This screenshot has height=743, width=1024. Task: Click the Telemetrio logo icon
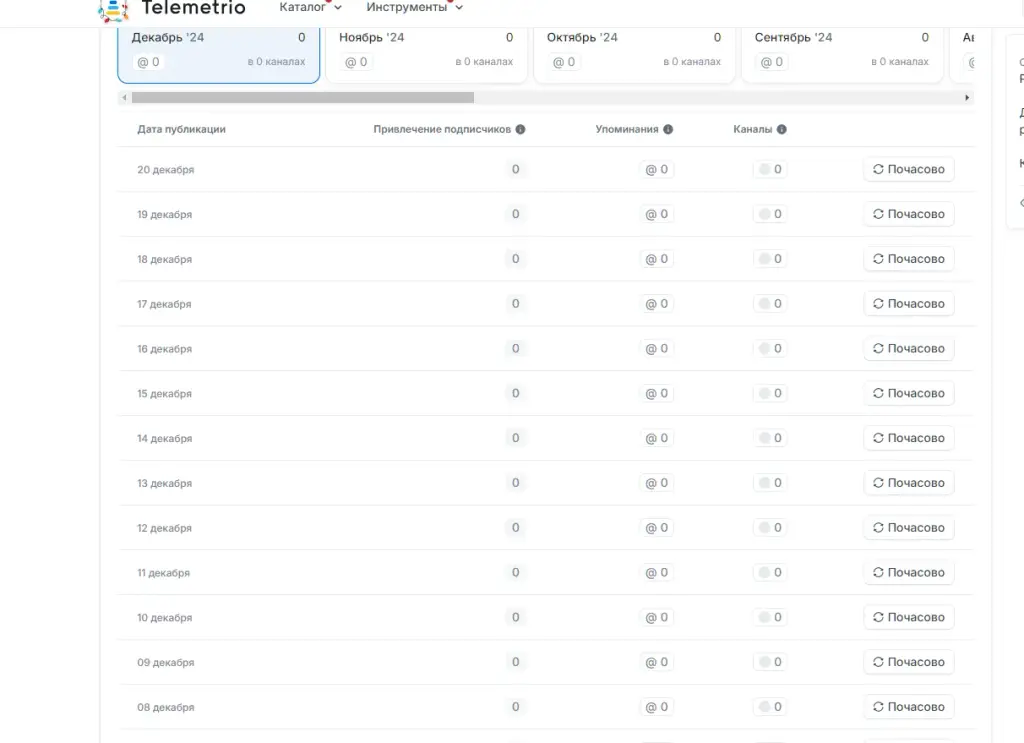click(x=113, y=9)
